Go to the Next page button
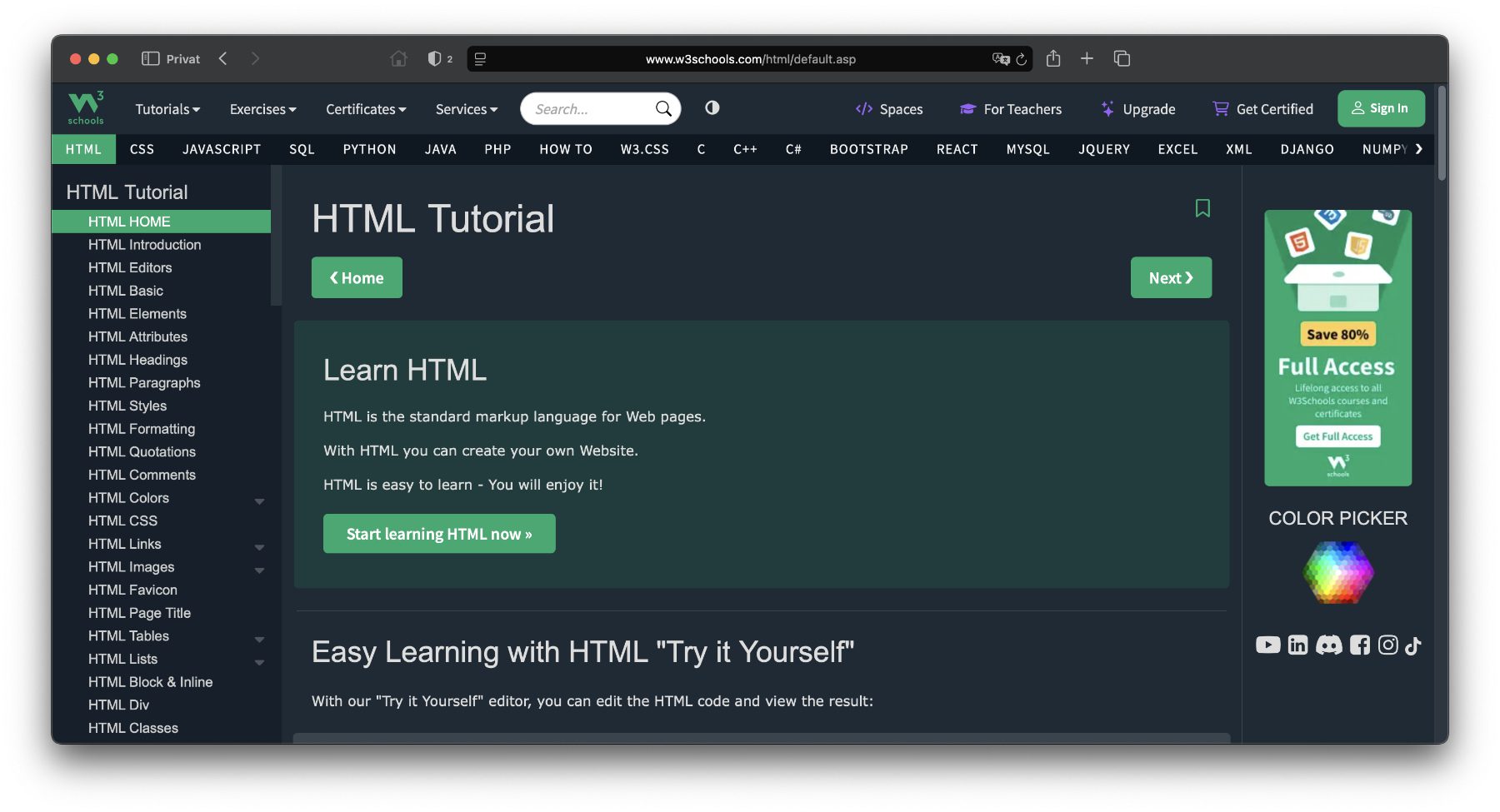Image resolution: width=1500 pixels, height=812 pixels. point(1171,277)
